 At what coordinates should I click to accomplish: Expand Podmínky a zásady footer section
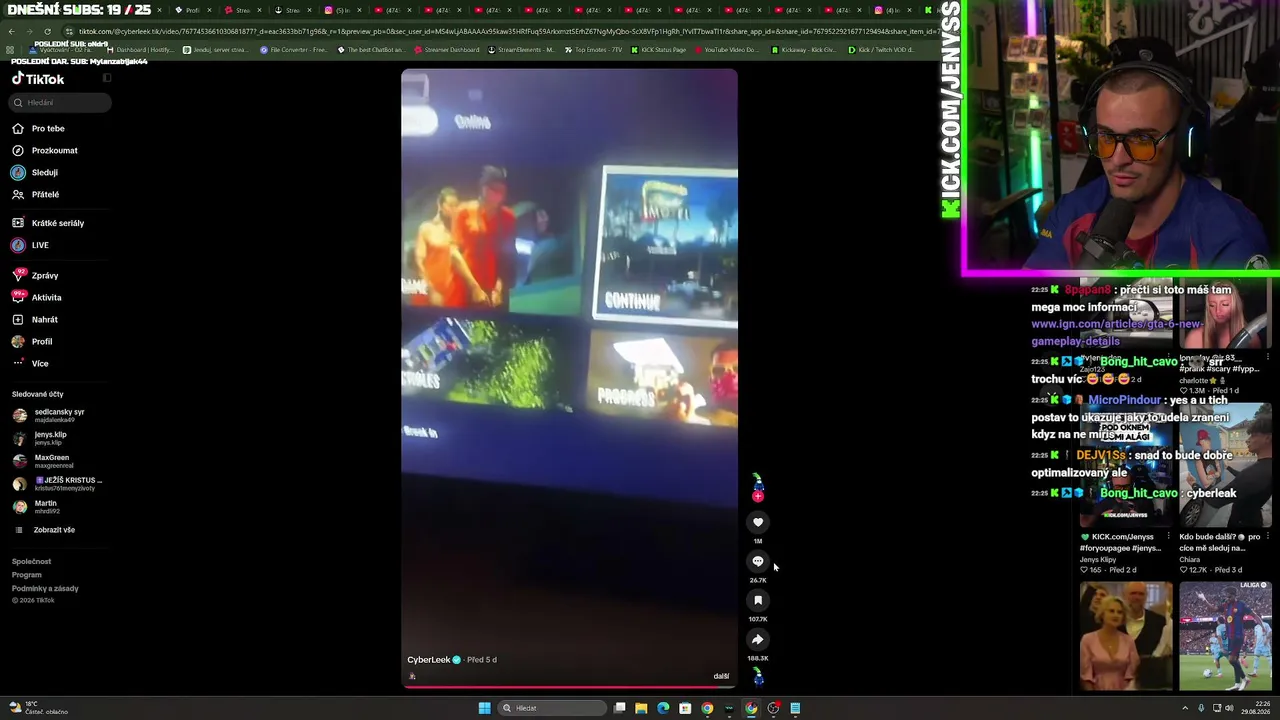tap(45, 588)
